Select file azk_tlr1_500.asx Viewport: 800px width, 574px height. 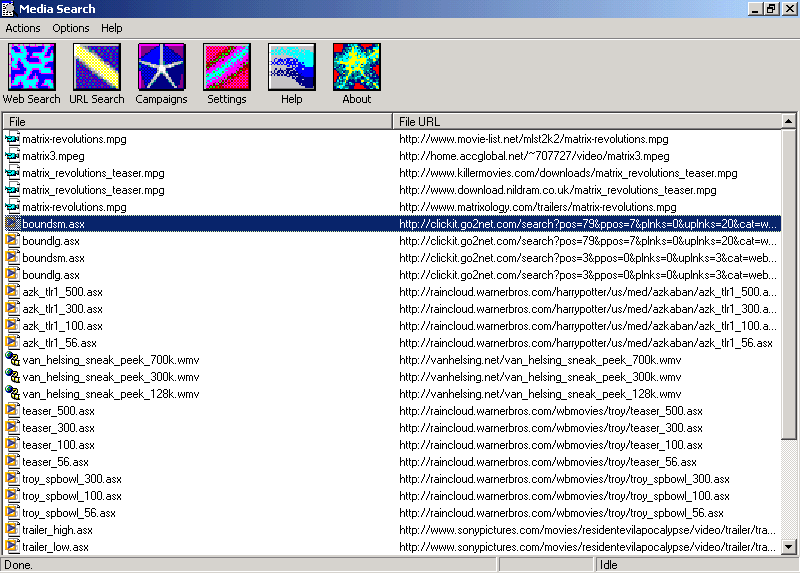coord(62,292)
